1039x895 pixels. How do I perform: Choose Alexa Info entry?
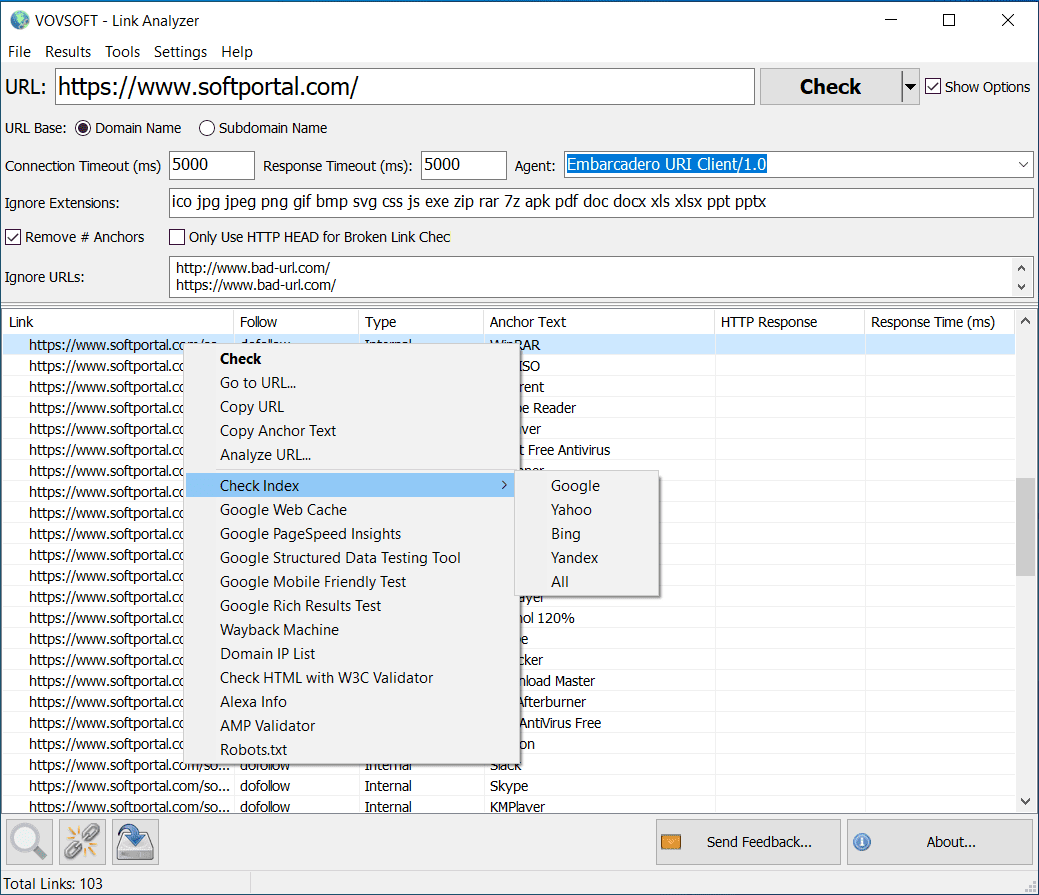click(350, 702)
